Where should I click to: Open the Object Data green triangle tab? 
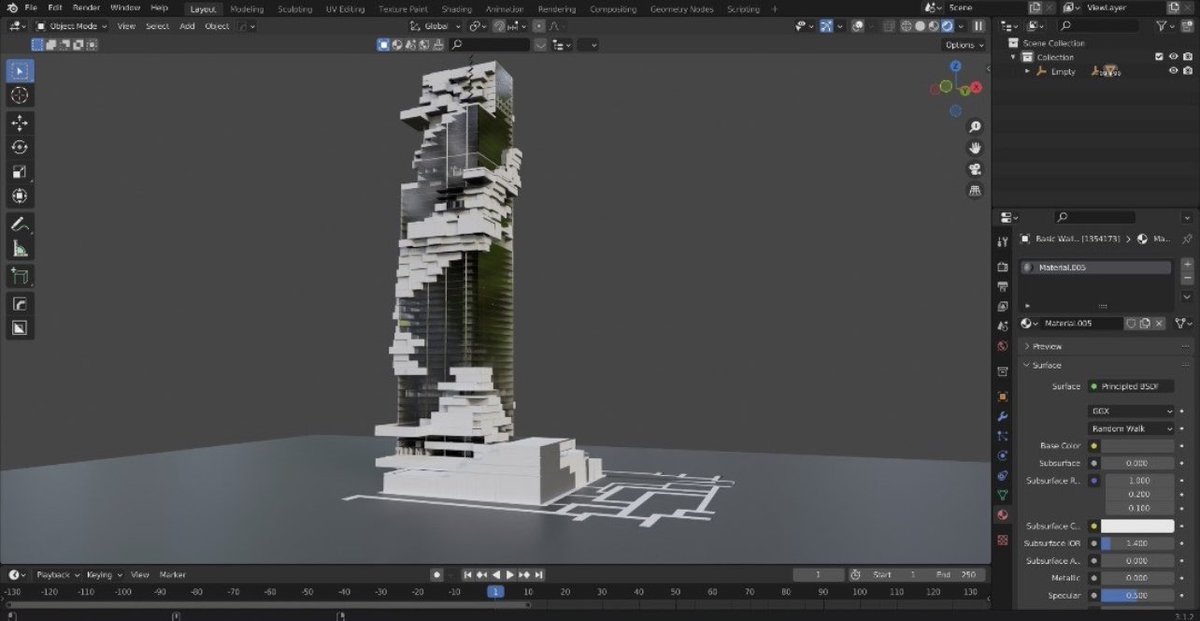pos(1003,495)
